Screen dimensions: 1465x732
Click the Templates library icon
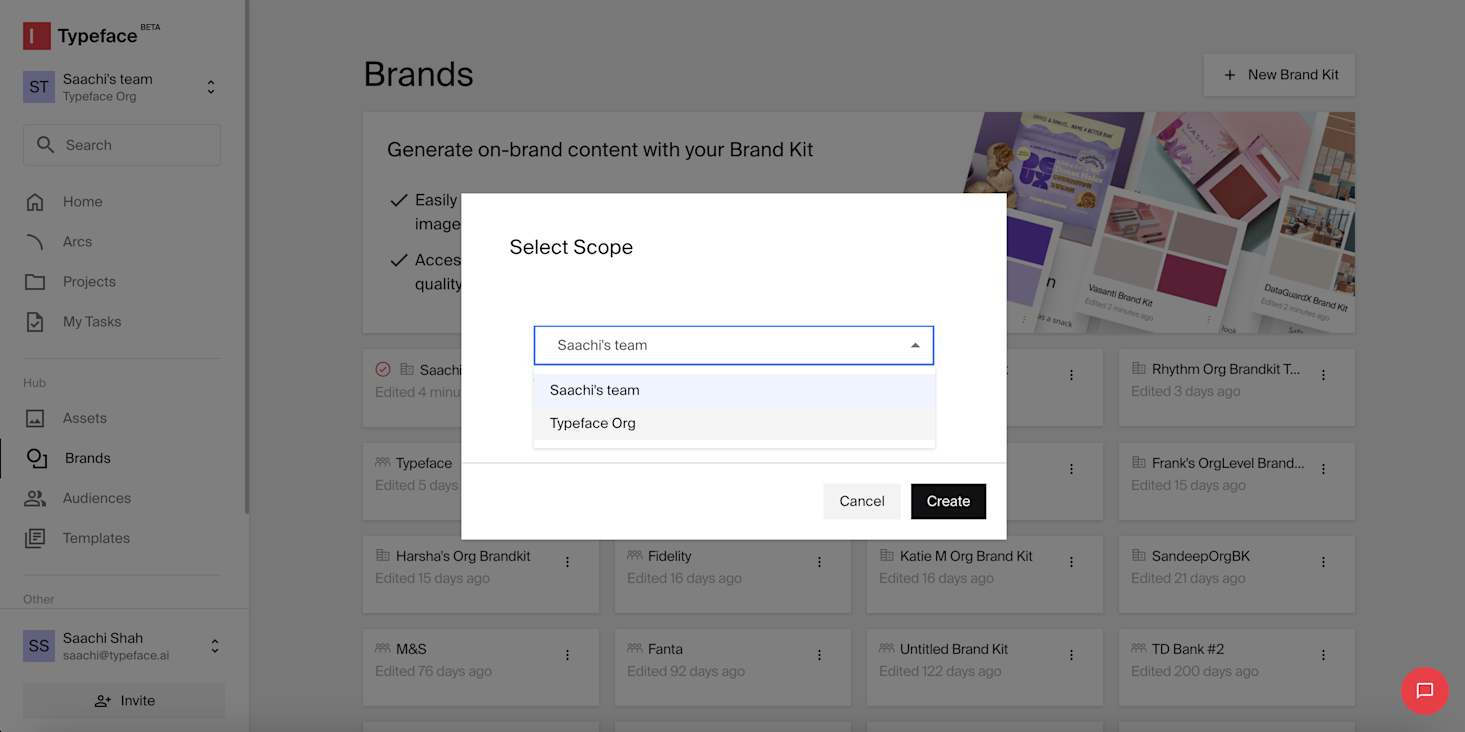click(x=35, y=538)
